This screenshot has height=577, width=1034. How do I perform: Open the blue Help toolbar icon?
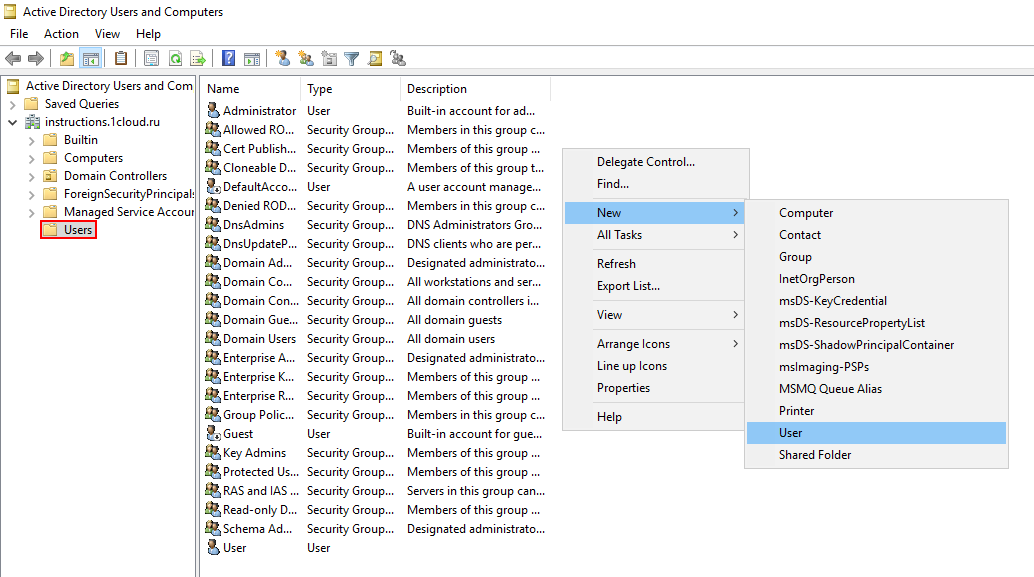pos(229,58)
